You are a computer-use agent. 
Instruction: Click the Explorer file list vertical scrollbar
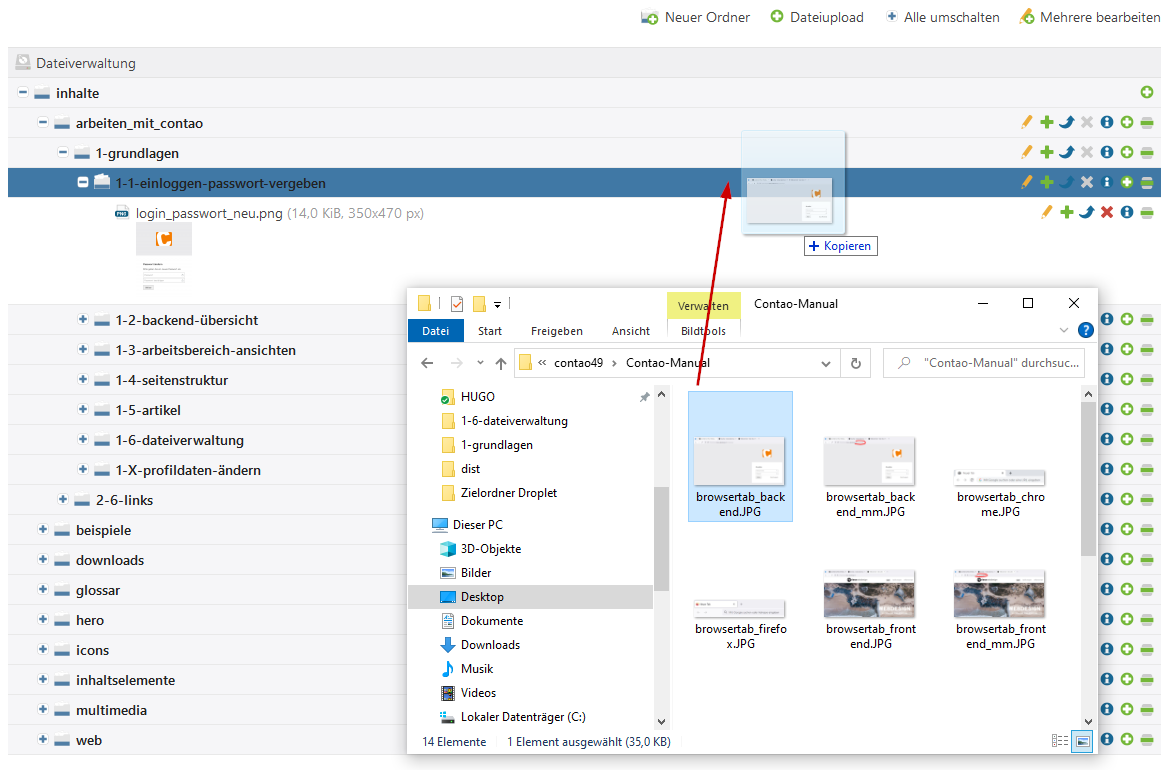pos(1088,480)
